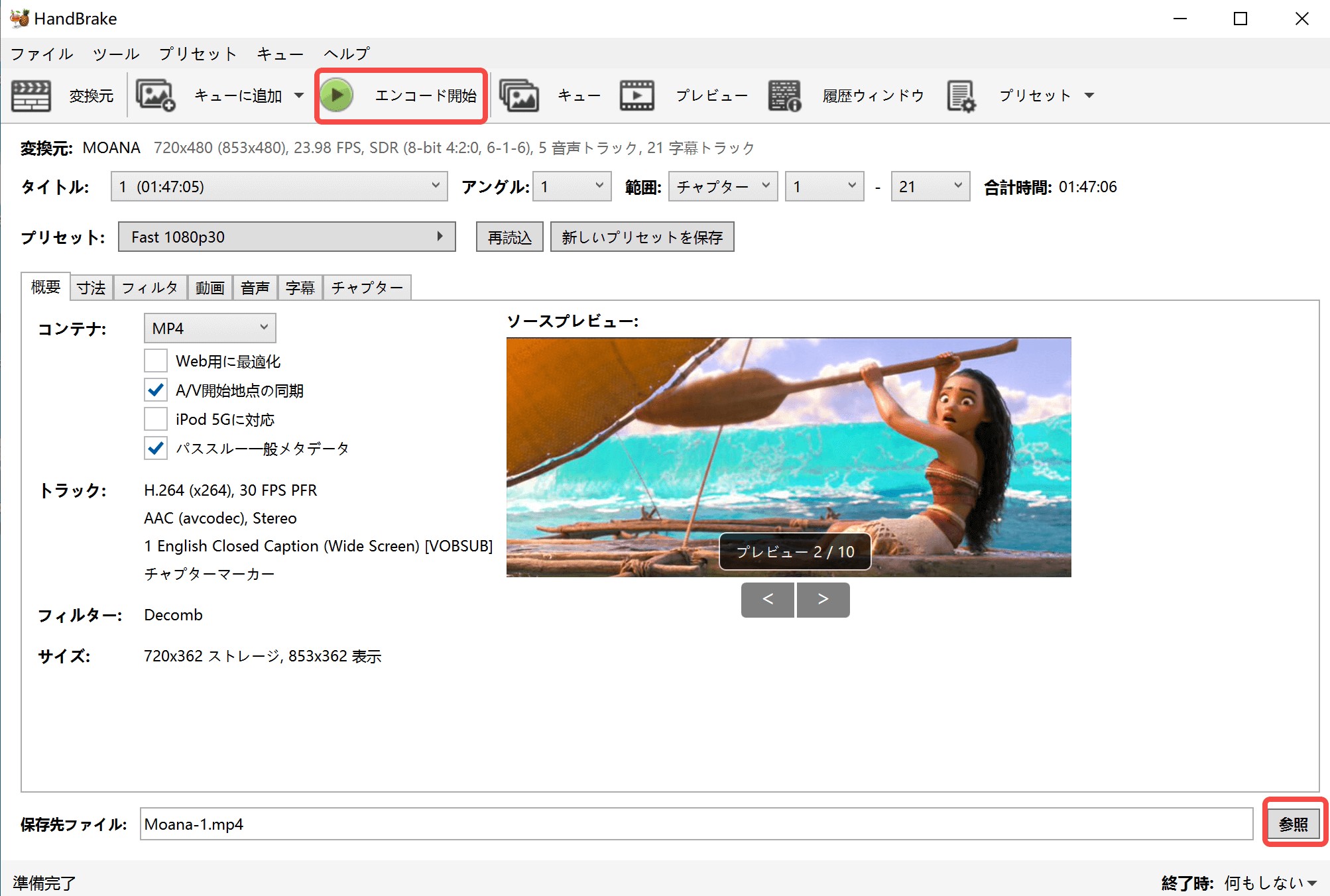Click the HandBrake app logo icon
The height and width of the screenshot is (896, 1330).
(19, 18)
